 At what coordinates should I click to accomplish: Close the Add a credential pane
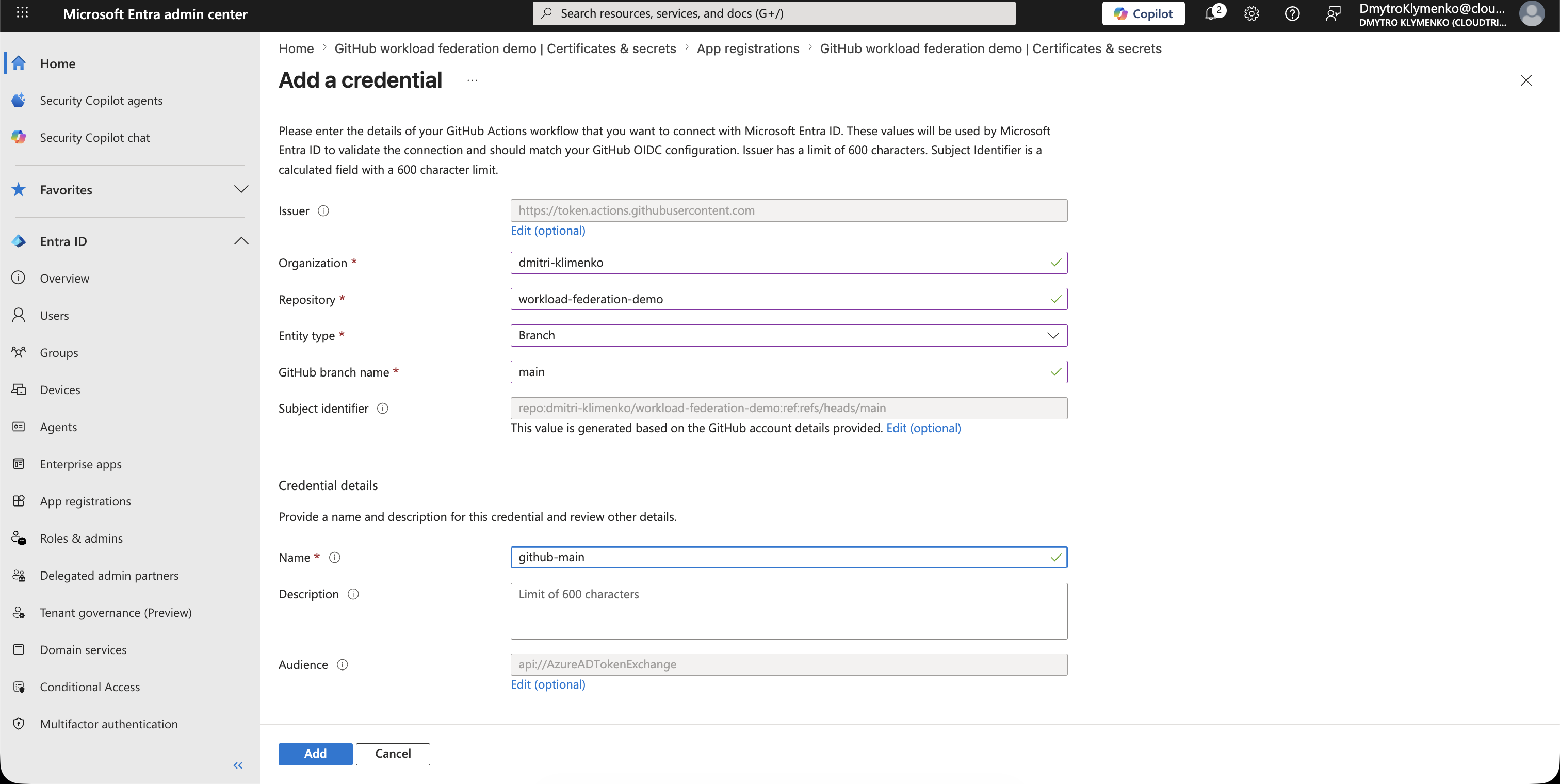pos(1525,80)
